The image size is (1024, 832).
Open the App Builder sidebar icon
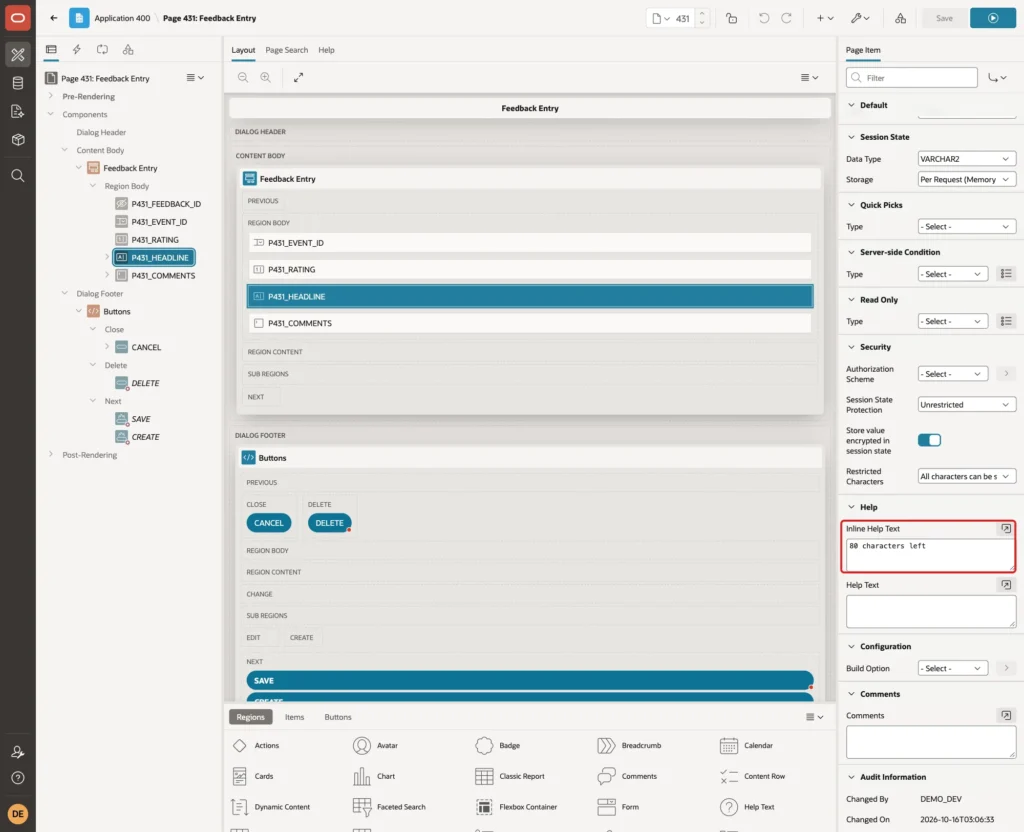(x=18, y=55)
